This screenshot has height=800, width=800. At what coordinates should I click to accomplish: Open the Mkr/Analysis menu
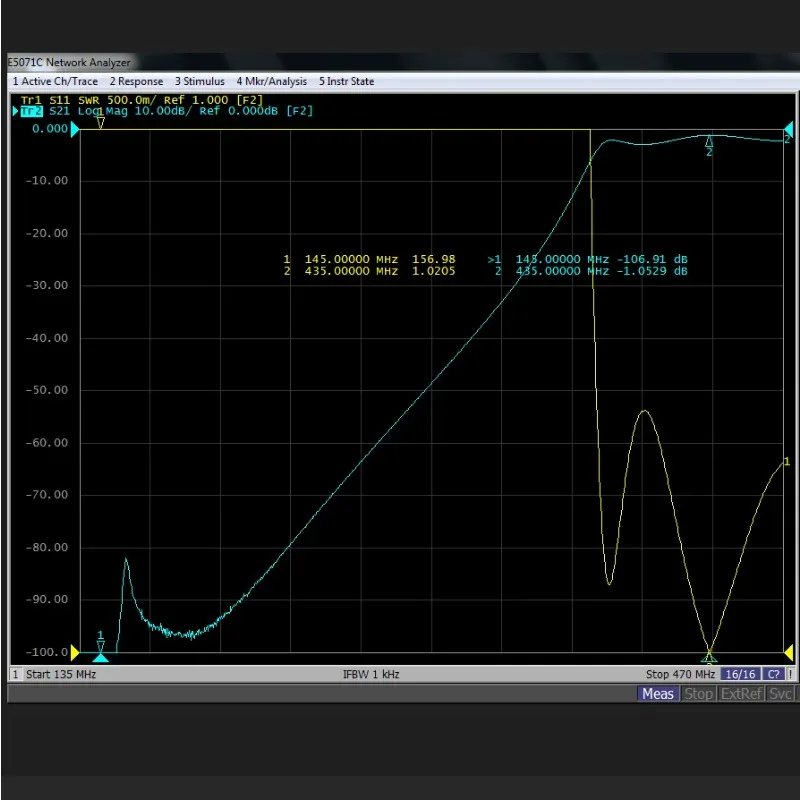pyautogui.click(x=271, y=81)
